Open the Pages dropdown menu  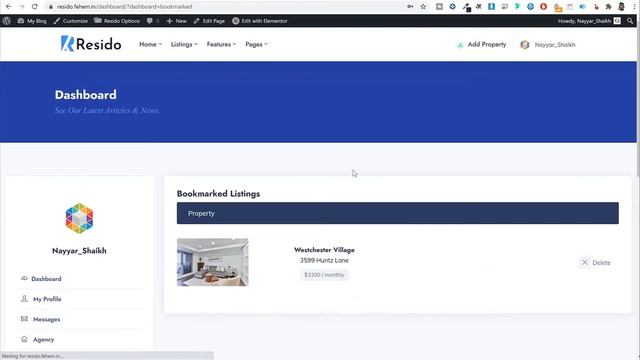(x=256, y=44)
